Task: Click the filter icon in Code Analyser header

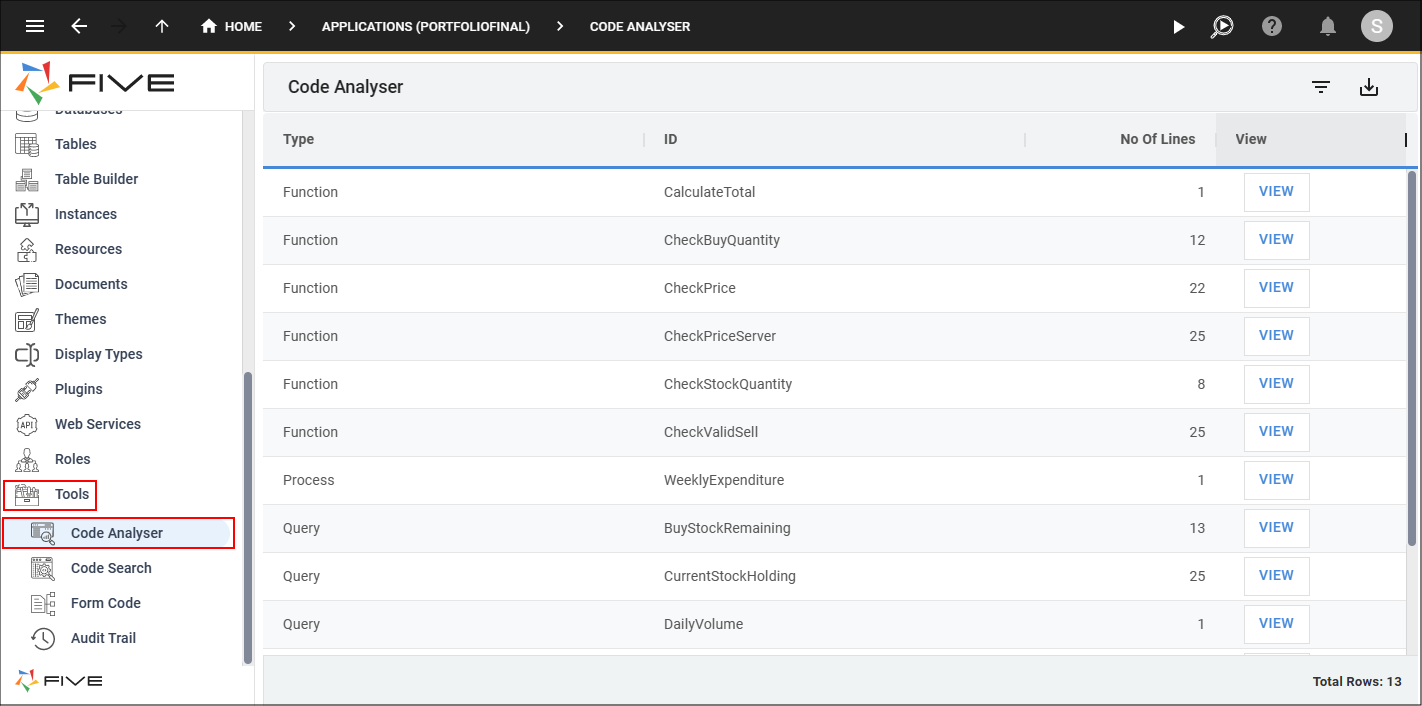Action: [1321, 88]
